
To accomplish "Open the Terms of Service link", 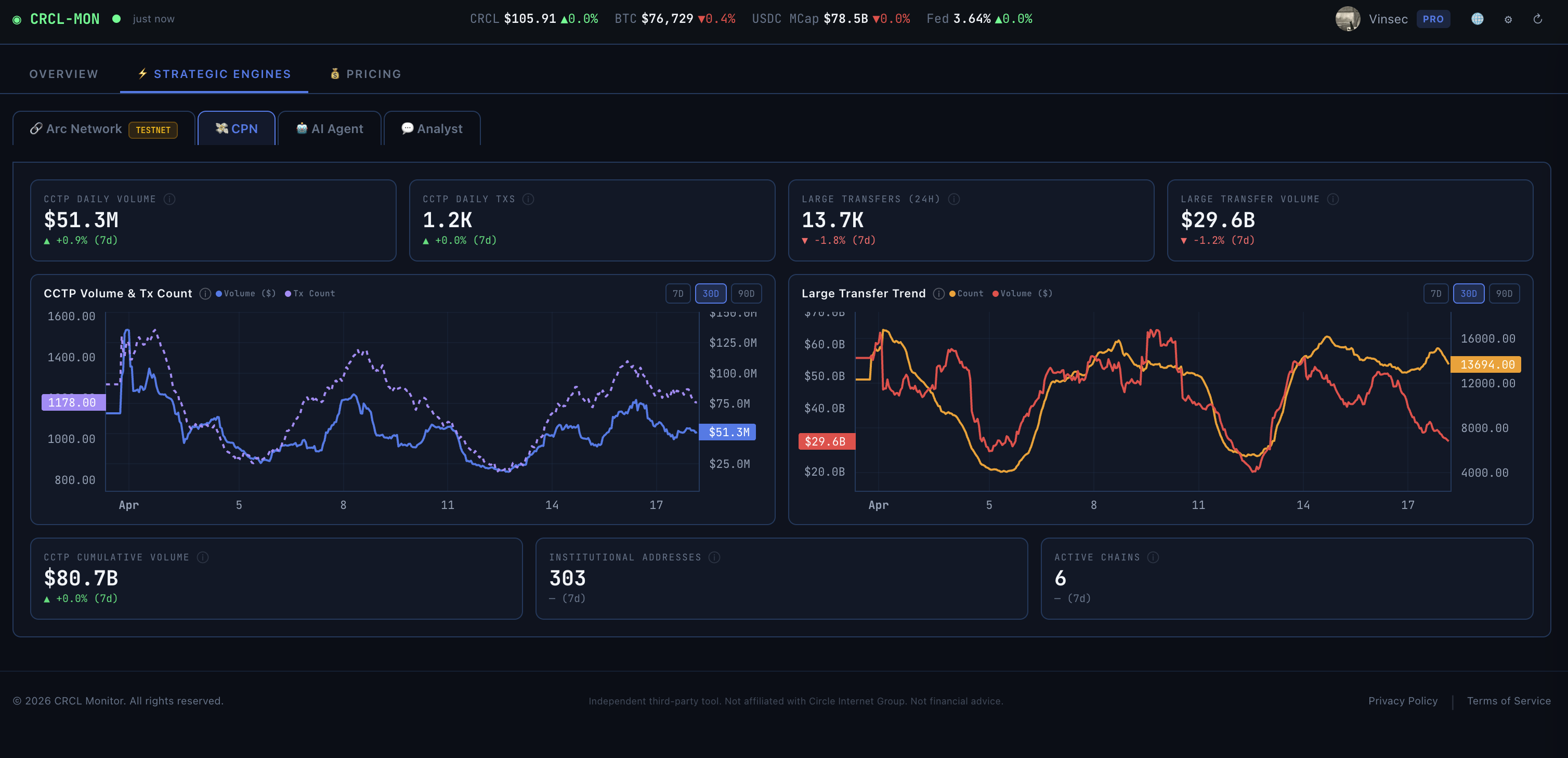I will [x=1508, y=701].
